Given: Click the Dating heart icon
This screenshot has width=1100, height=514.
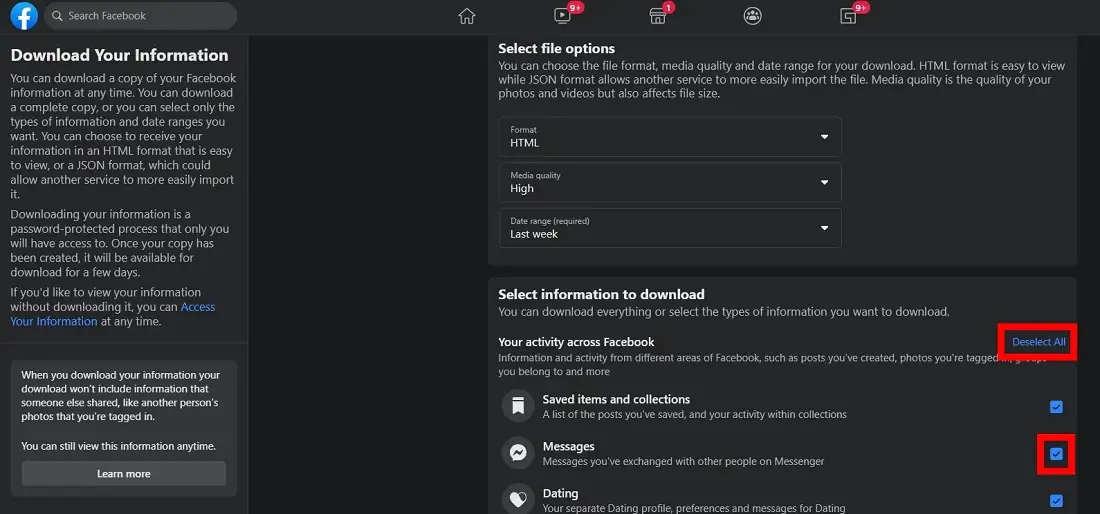Looking at the screenshot, I should pos(518,499).
